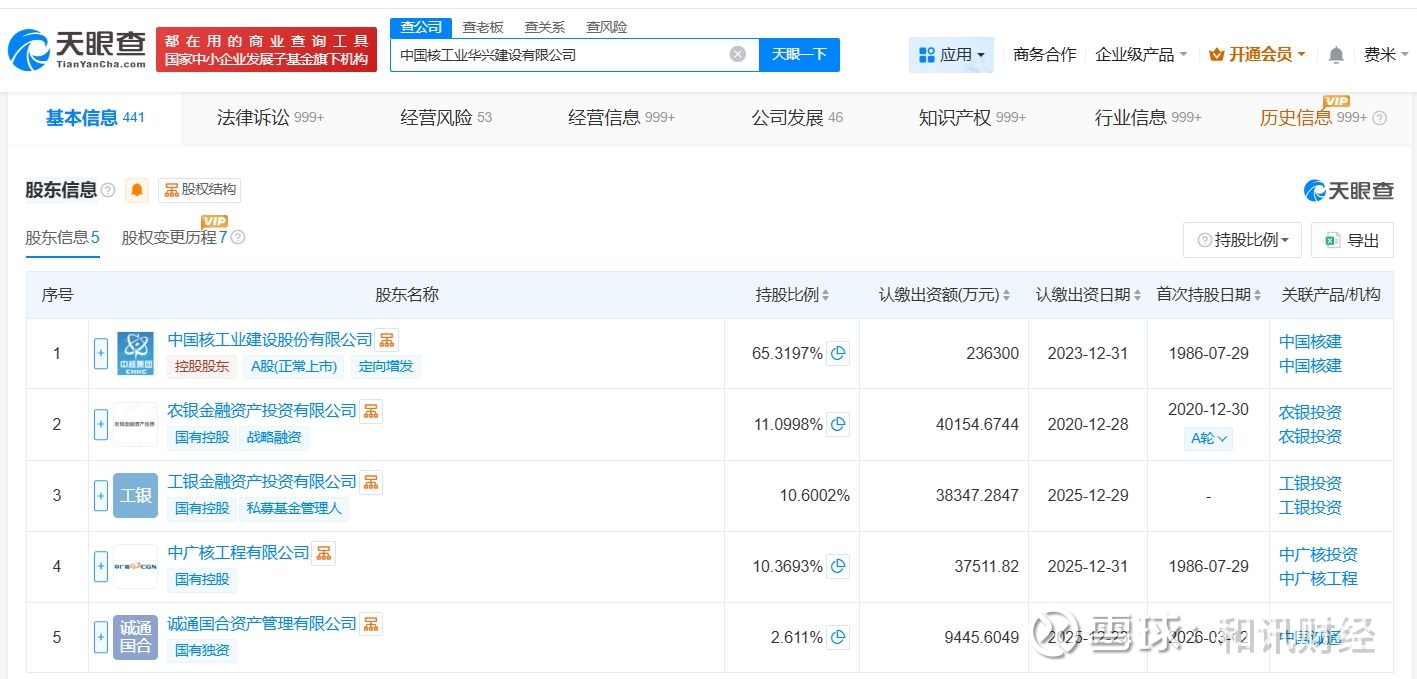
Task: Open pie chart icon for 11.0998% shareholding
Action: tap(838, 424)
